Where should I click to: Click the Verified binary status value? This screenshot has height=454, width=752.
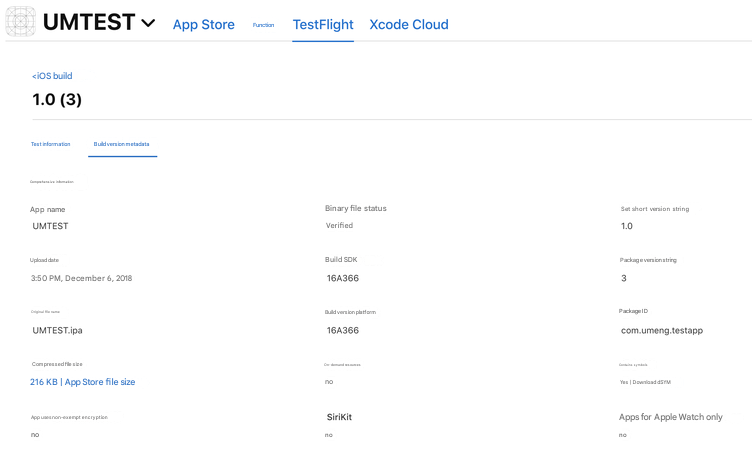[340, 225]
